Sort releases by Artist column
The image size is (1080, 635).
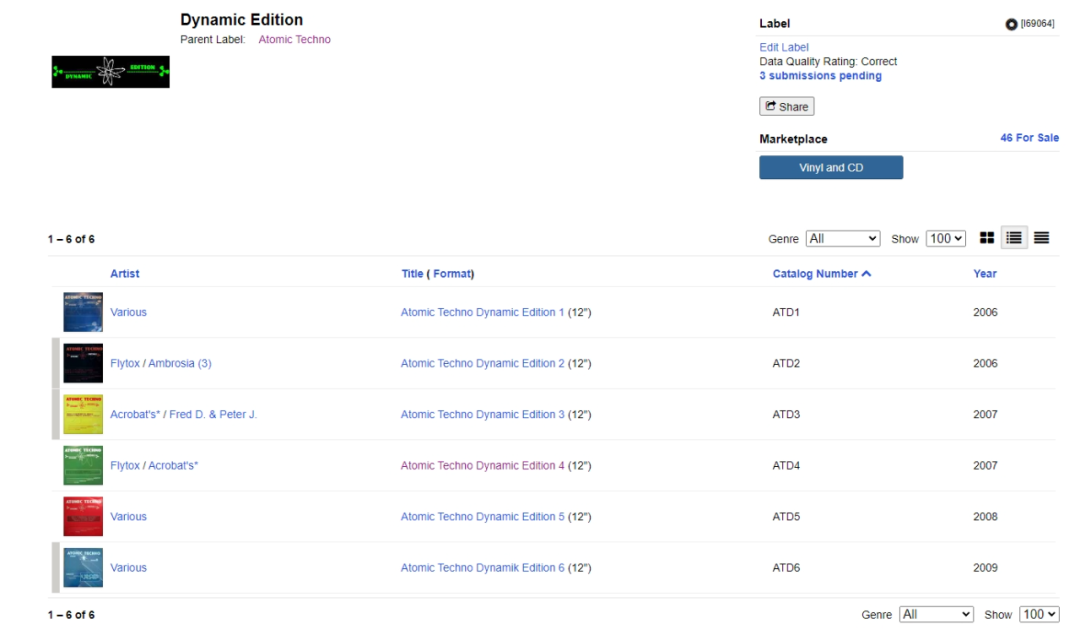click(x=125, y=273)
